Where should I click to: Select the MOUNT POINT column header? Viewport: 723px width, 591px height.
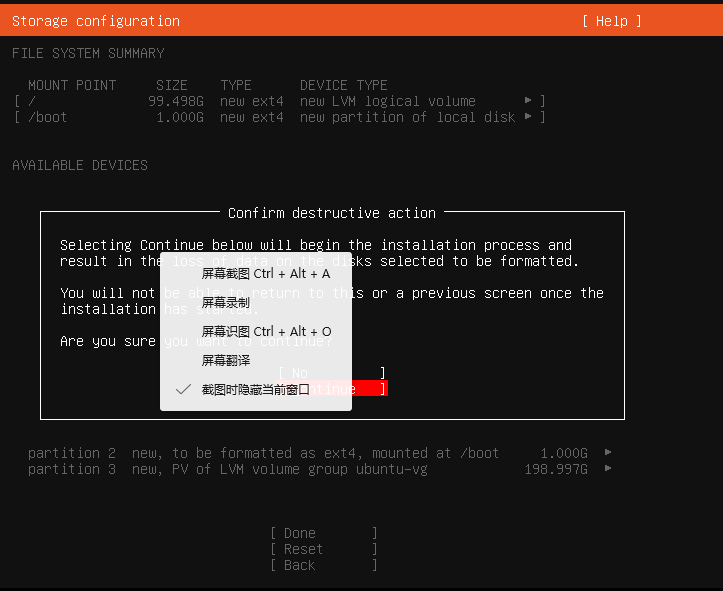click(x=72, y=85)
